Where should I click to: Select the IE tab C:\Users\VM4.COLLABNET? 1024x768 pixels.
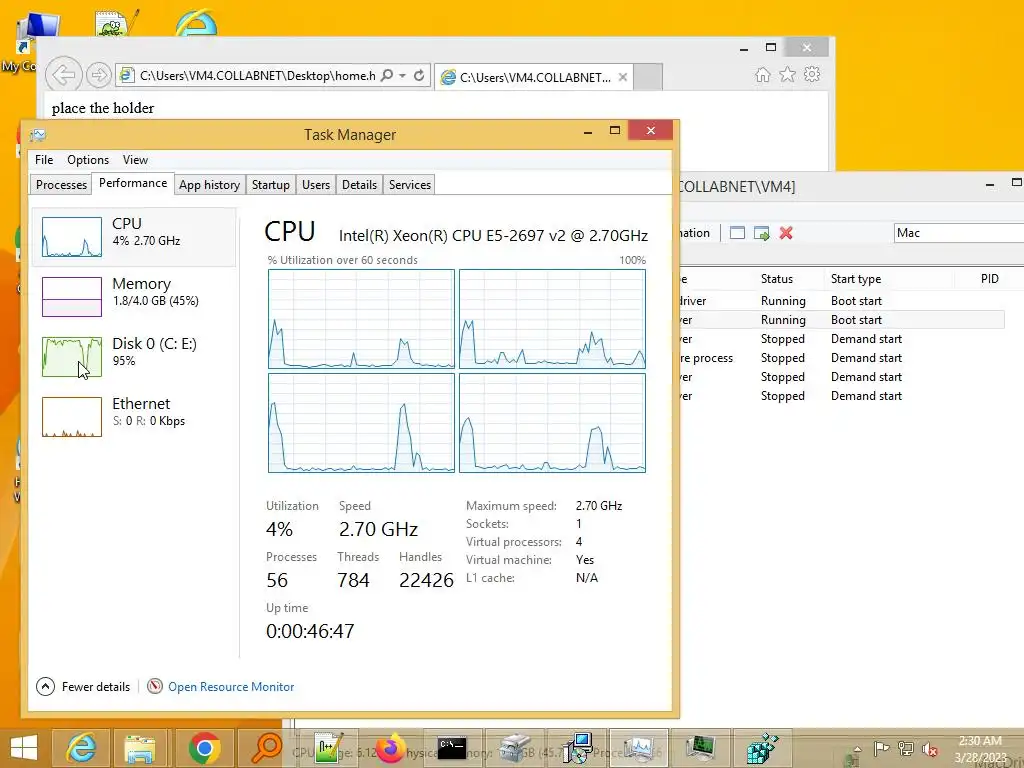point(534,77)
